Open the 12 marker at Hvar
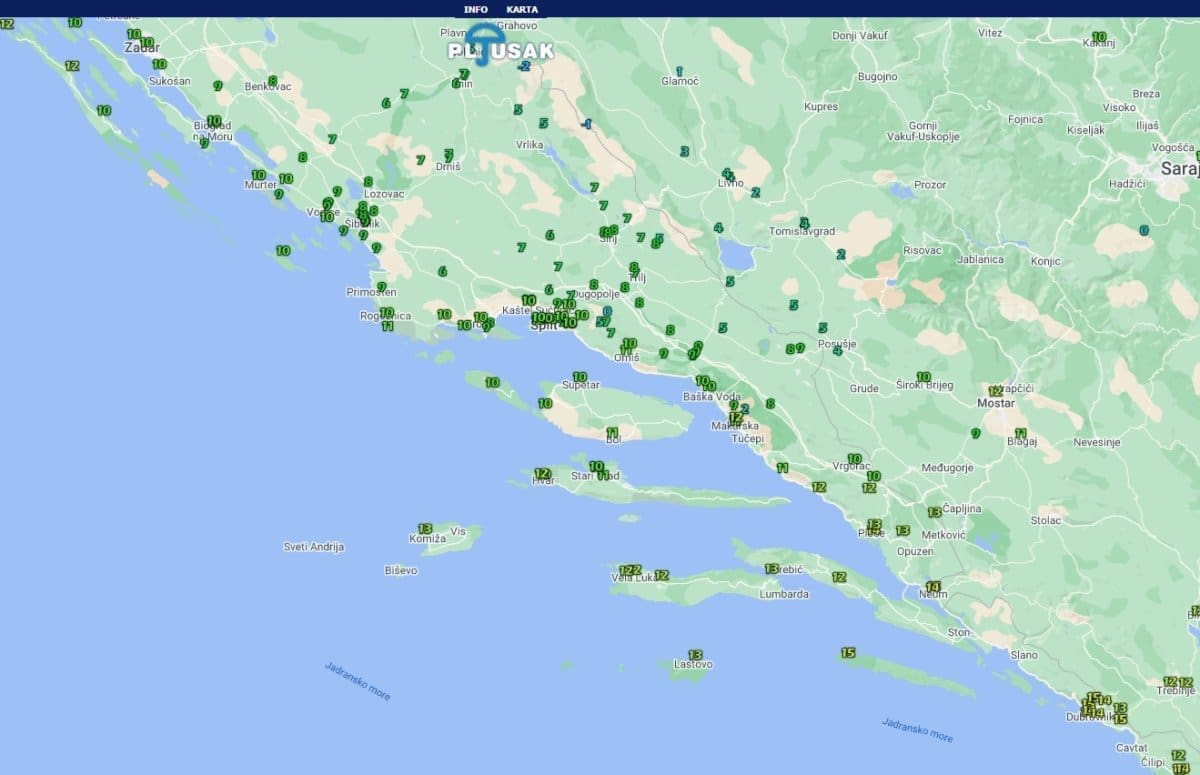The width and height of the screenshot is (1200, 775). (x=542, y=473)
